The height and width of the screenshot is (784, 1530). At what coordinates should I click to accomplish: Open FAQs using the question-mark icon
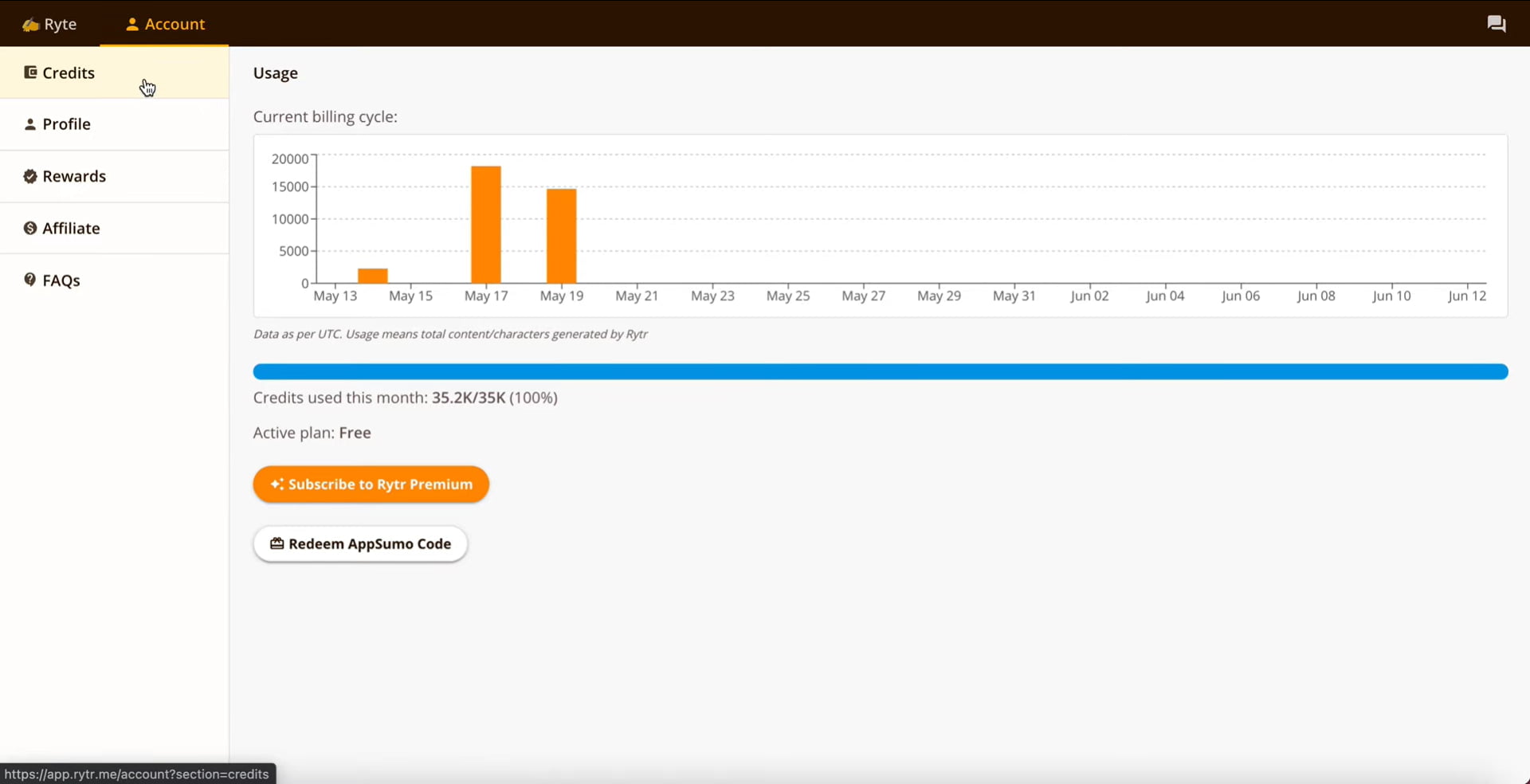(x=30, y=280)
